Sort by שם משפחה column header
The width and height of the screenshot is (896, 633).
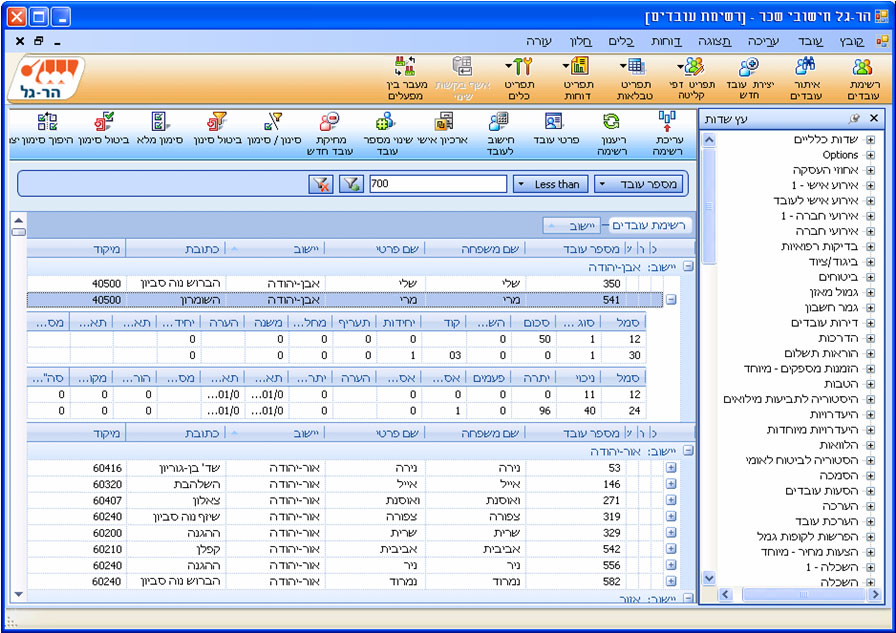click(x=475, y=249)
